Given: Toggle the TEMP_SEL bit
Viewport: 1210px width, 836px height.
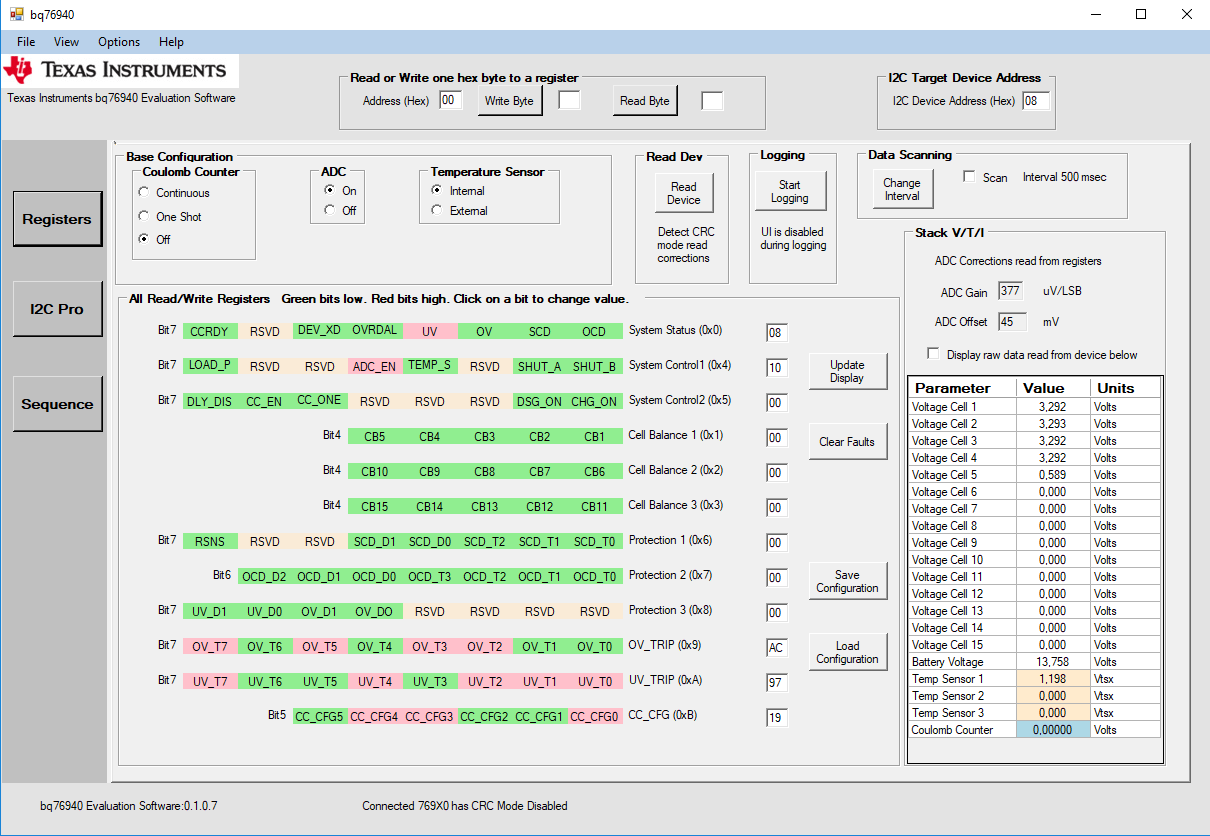Looking at the screenshot, I should point(430,365).
